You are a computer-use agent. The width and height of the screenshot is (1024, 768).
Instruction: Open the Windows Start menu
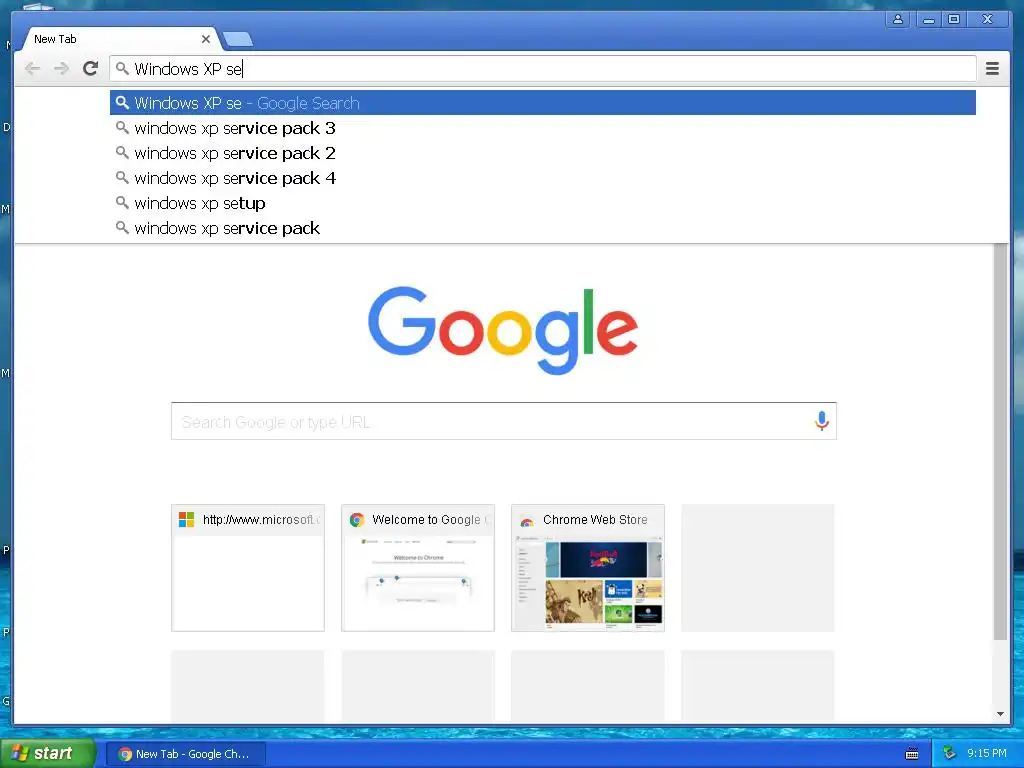tap(47, 754)
